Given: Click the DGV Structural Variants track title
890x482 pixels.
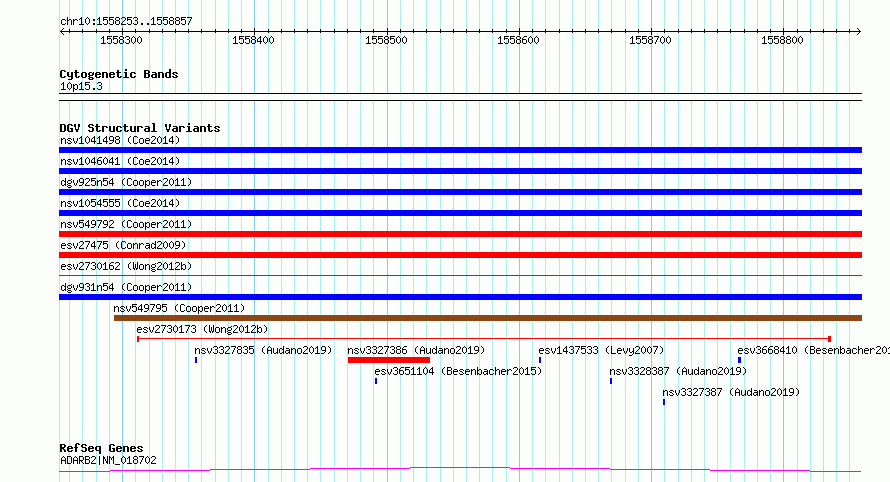Looking at the screenshot, I should pos(140,128).
